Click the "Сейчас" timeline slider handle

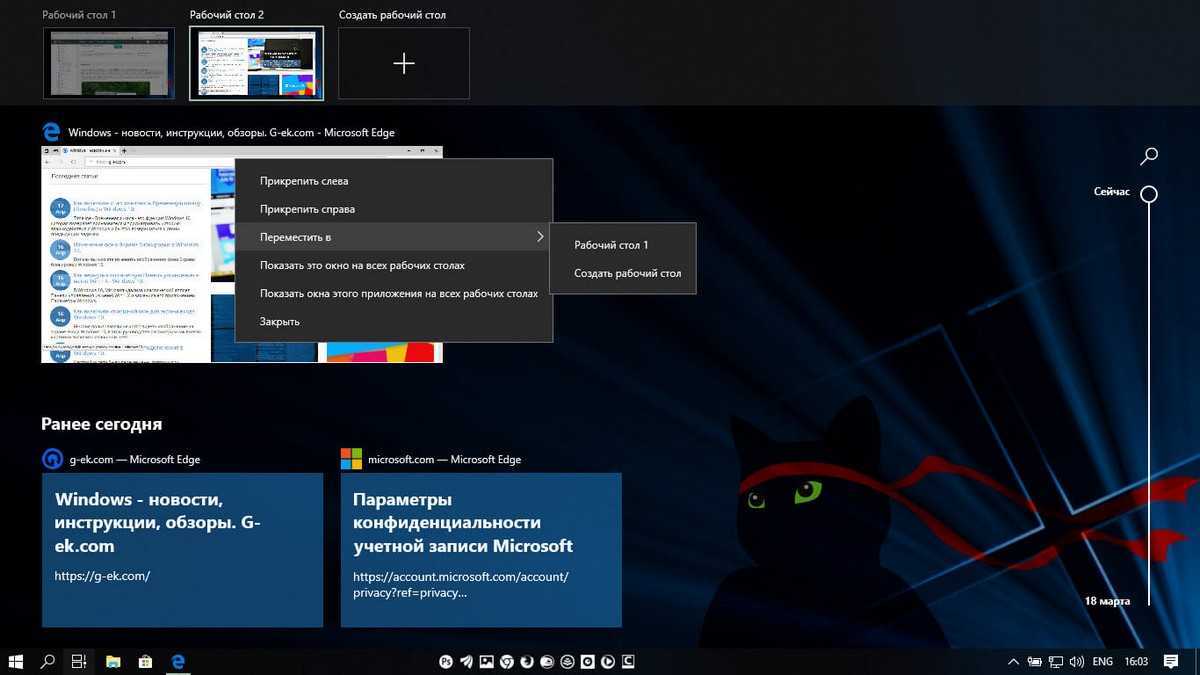(1149, 193)
